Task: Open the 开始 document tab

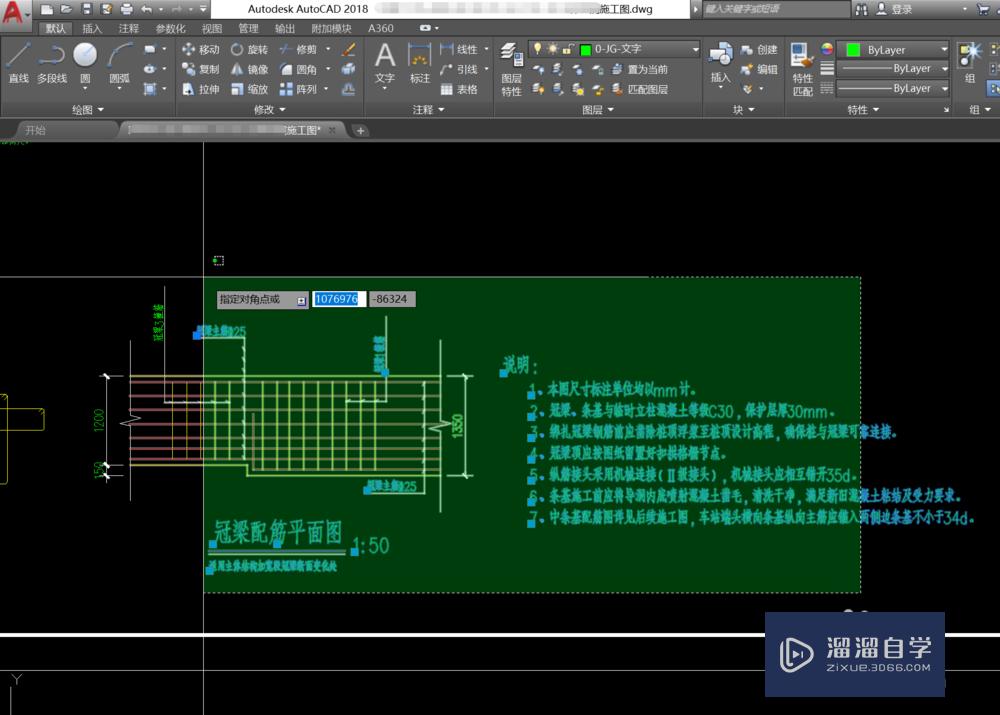Action: tap(35, 130)
